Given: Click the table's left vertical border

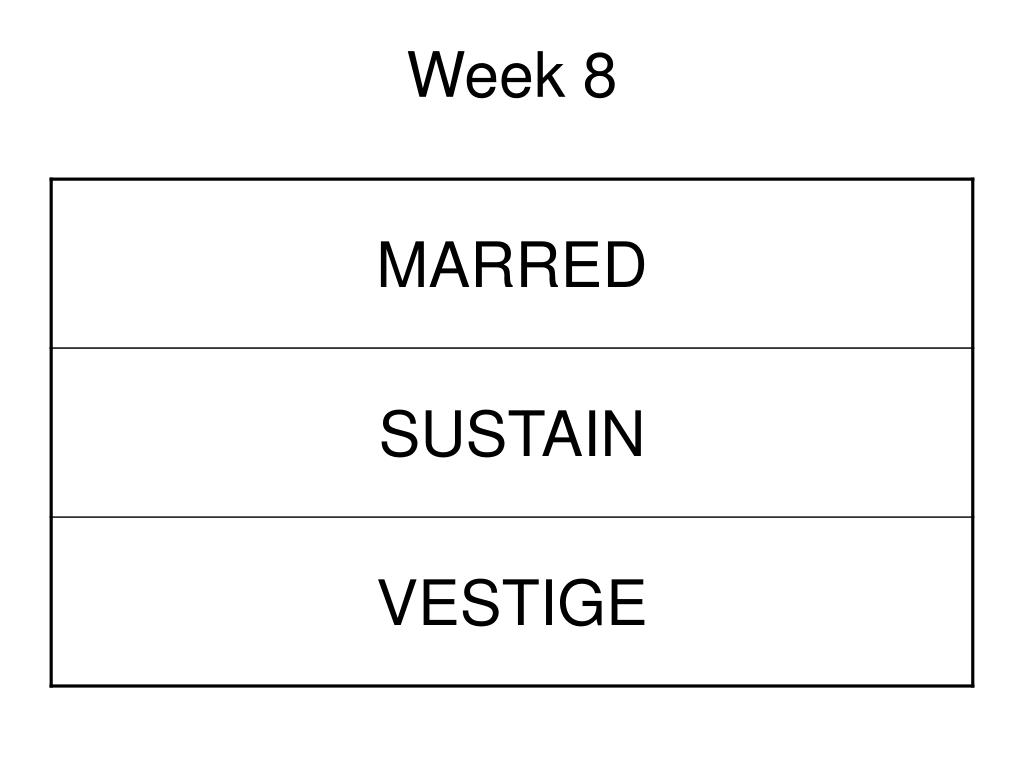Looking at the screenshot, I should tap(52, 432).
